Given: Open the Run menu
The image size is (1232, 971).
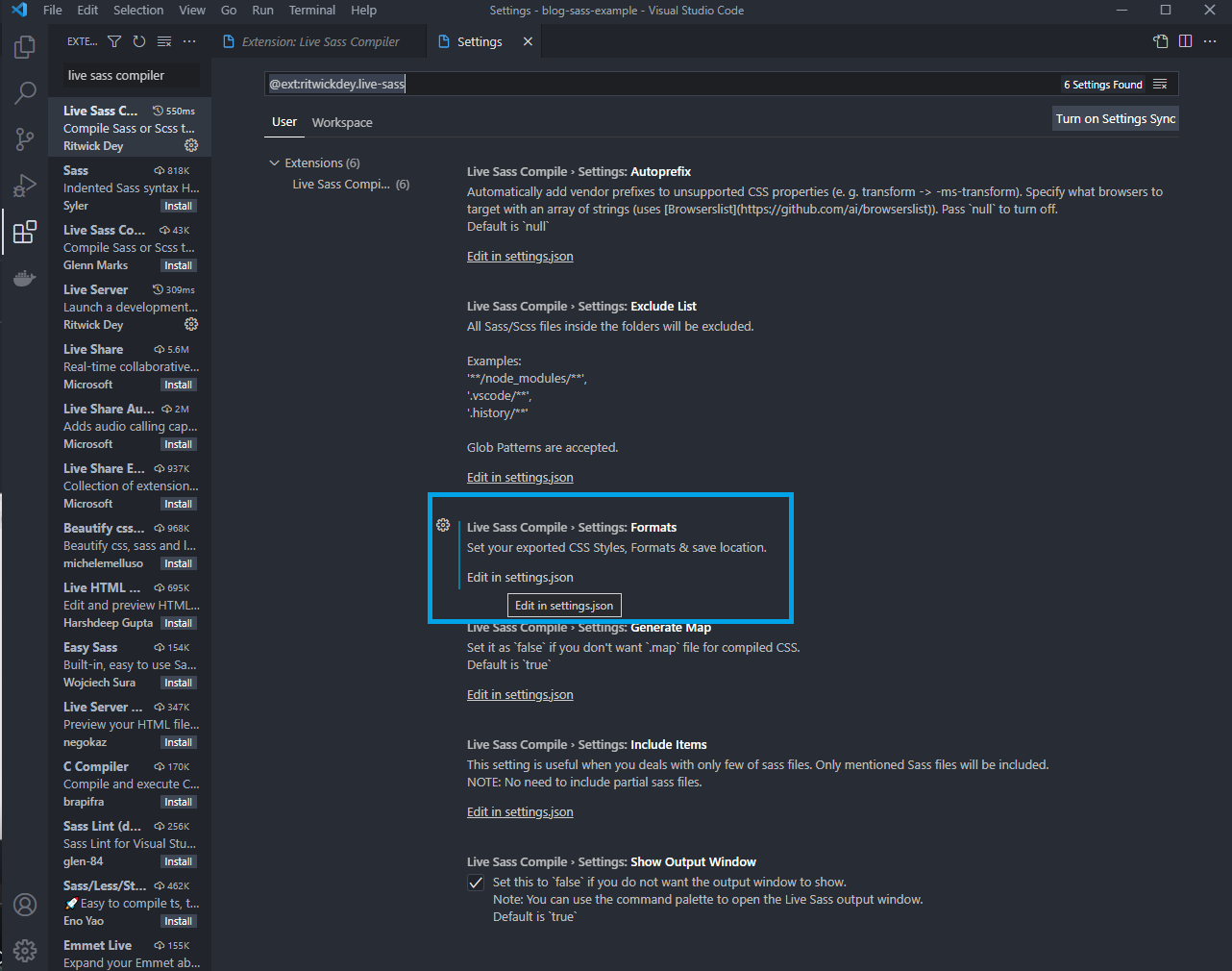Looking at the screenshot, I should click(262, 10).
